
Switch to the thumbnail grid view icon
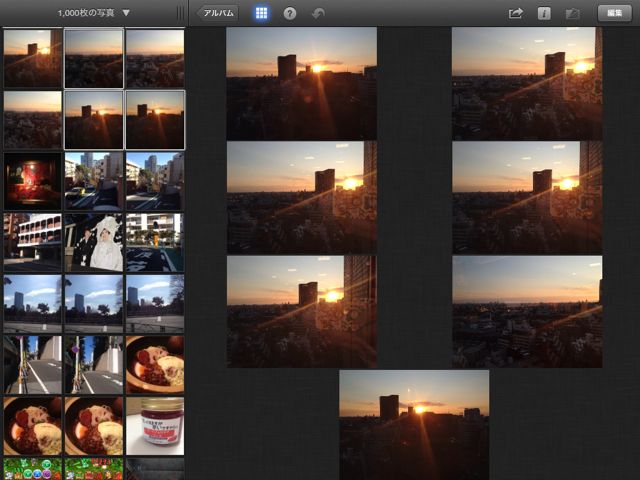[261, 13]
